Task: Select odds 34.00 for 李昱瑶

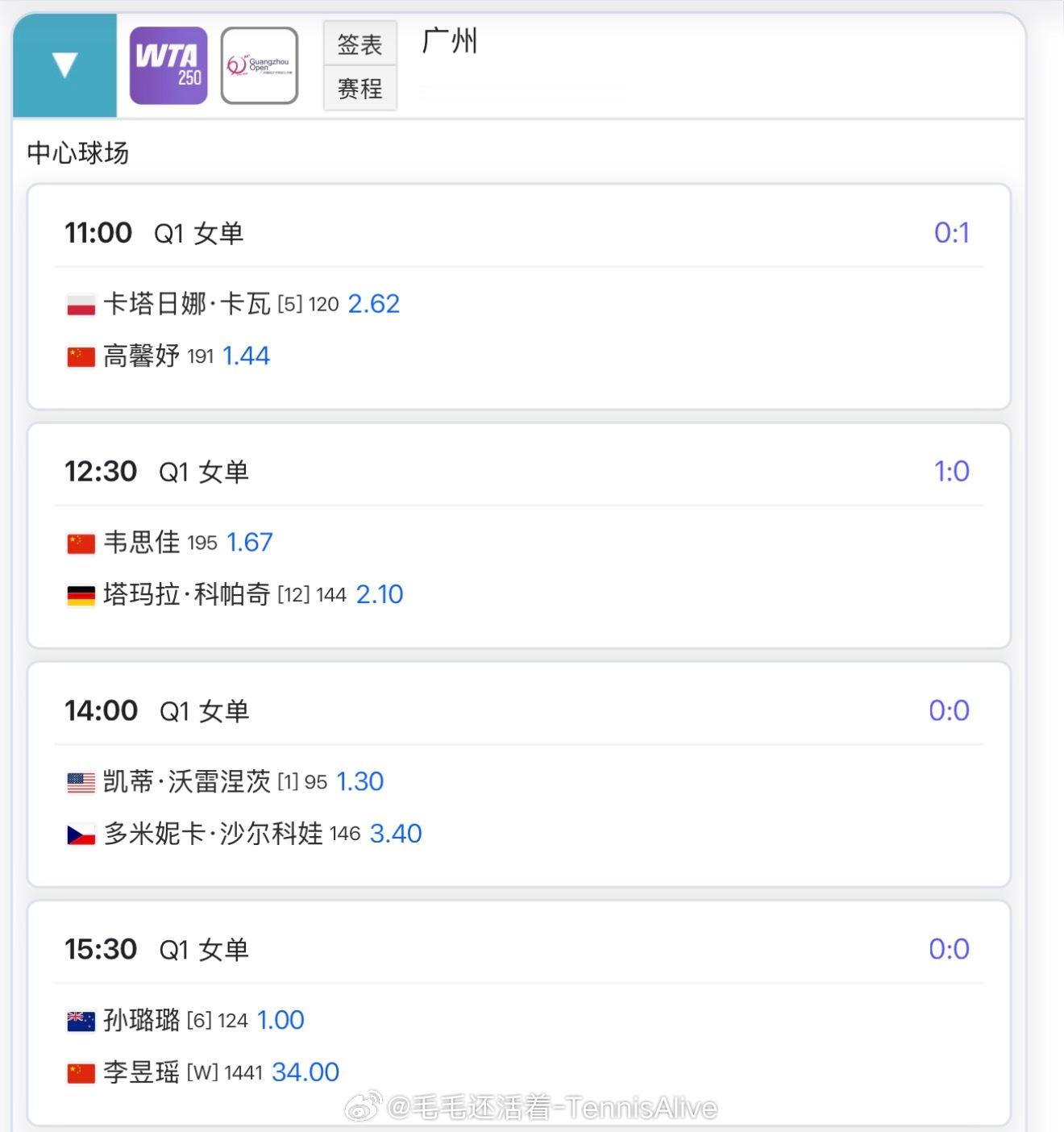Action: pyautogui.click(x=305, y=1072)
